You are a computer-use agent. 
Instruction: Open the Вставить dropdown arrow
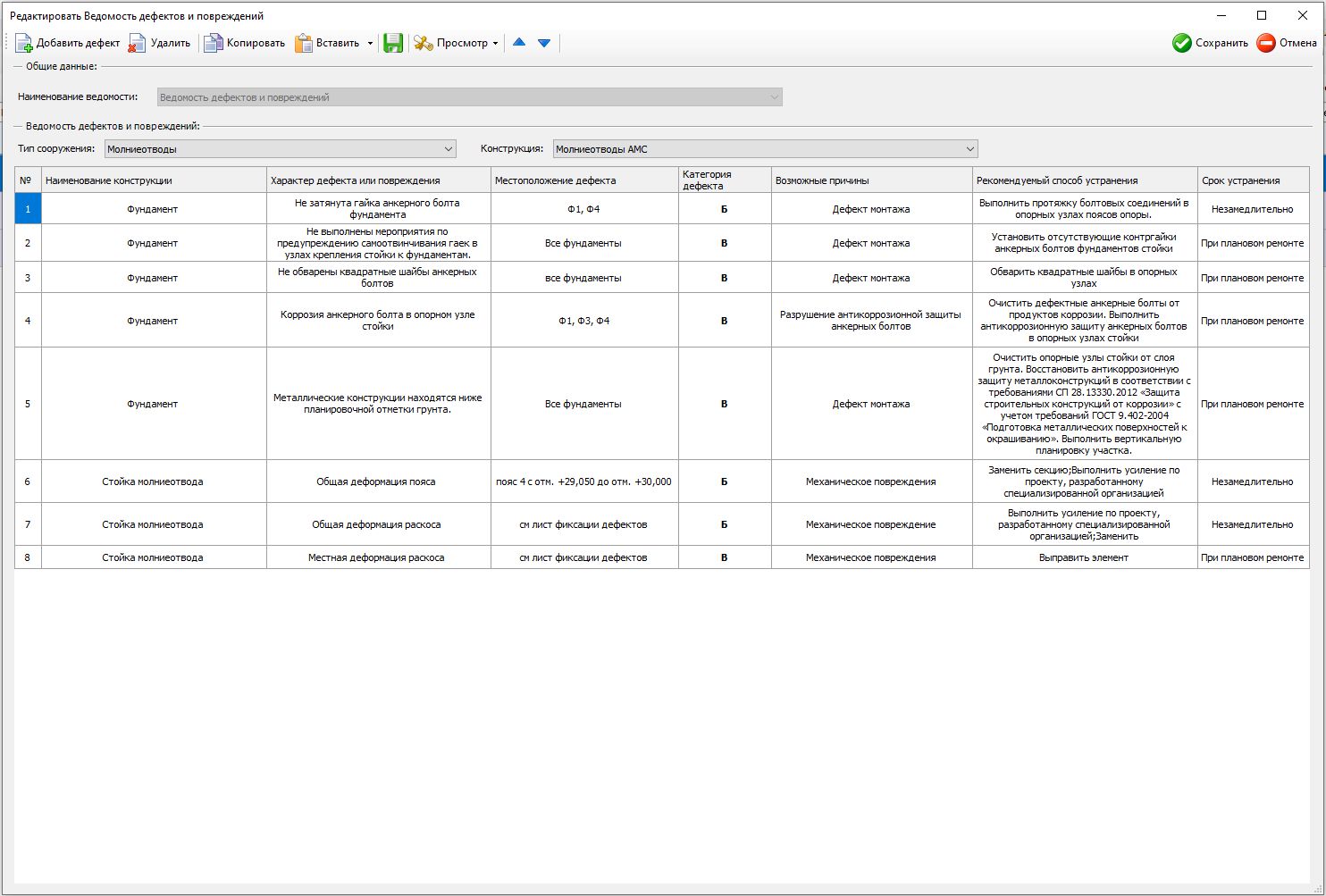coord(370,43)
